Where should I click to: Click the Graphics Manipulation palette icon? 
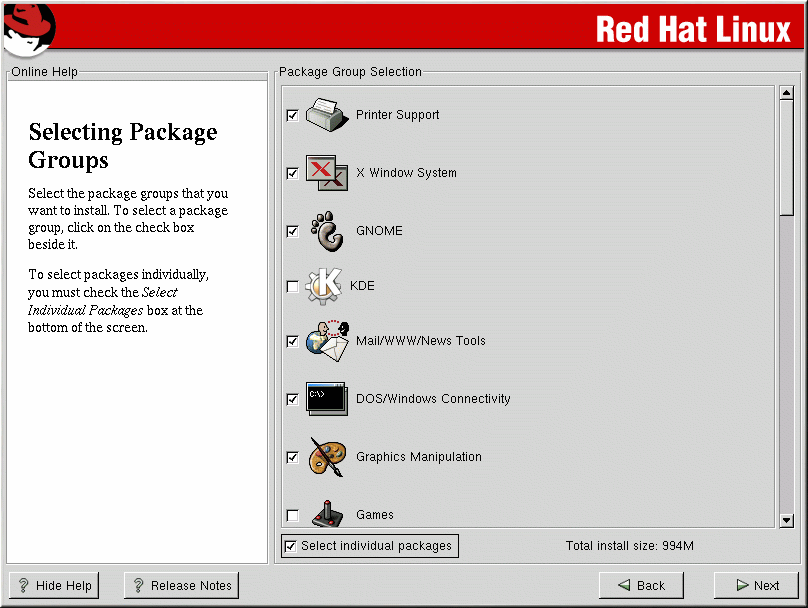[326, 457]
